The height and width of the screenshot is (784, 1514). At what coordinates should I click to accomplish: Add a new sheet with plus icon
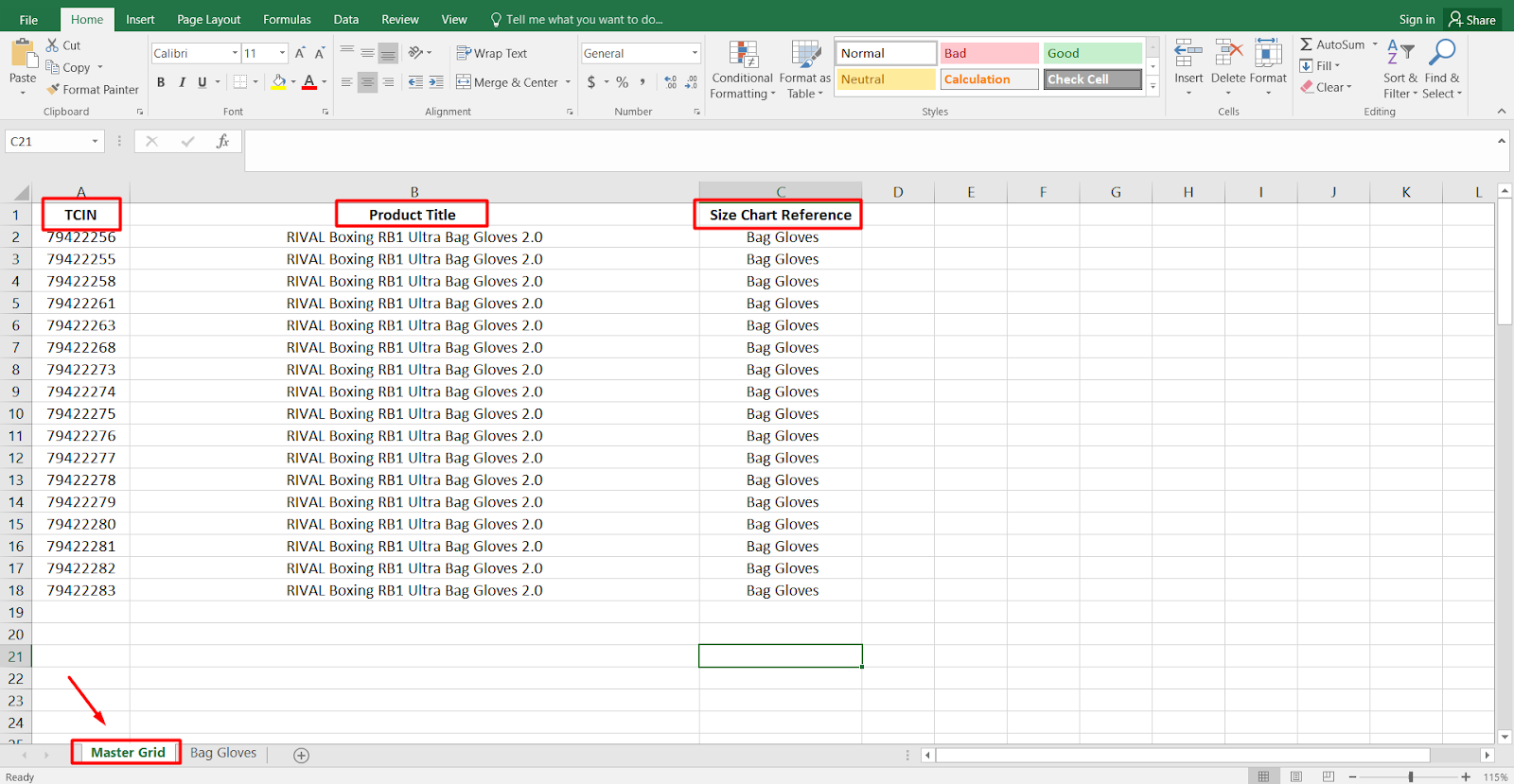coord(301,755)
